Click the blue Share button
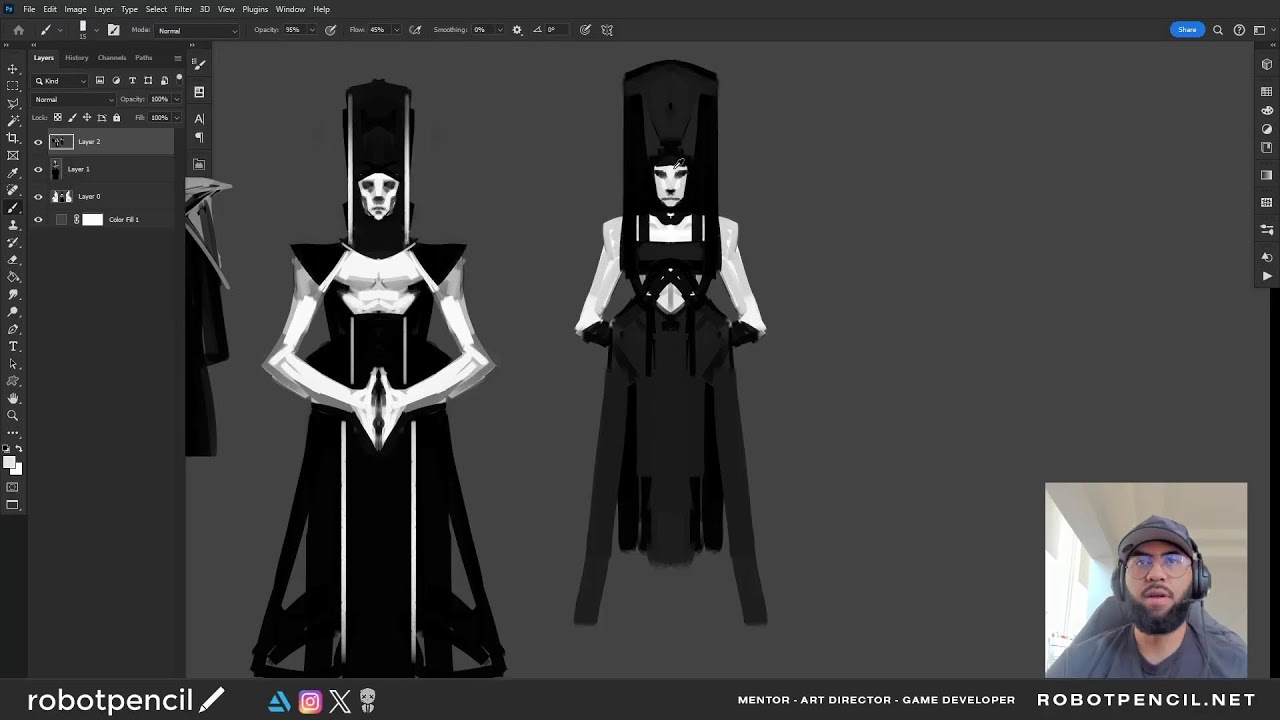 (x=1186, y=30)
